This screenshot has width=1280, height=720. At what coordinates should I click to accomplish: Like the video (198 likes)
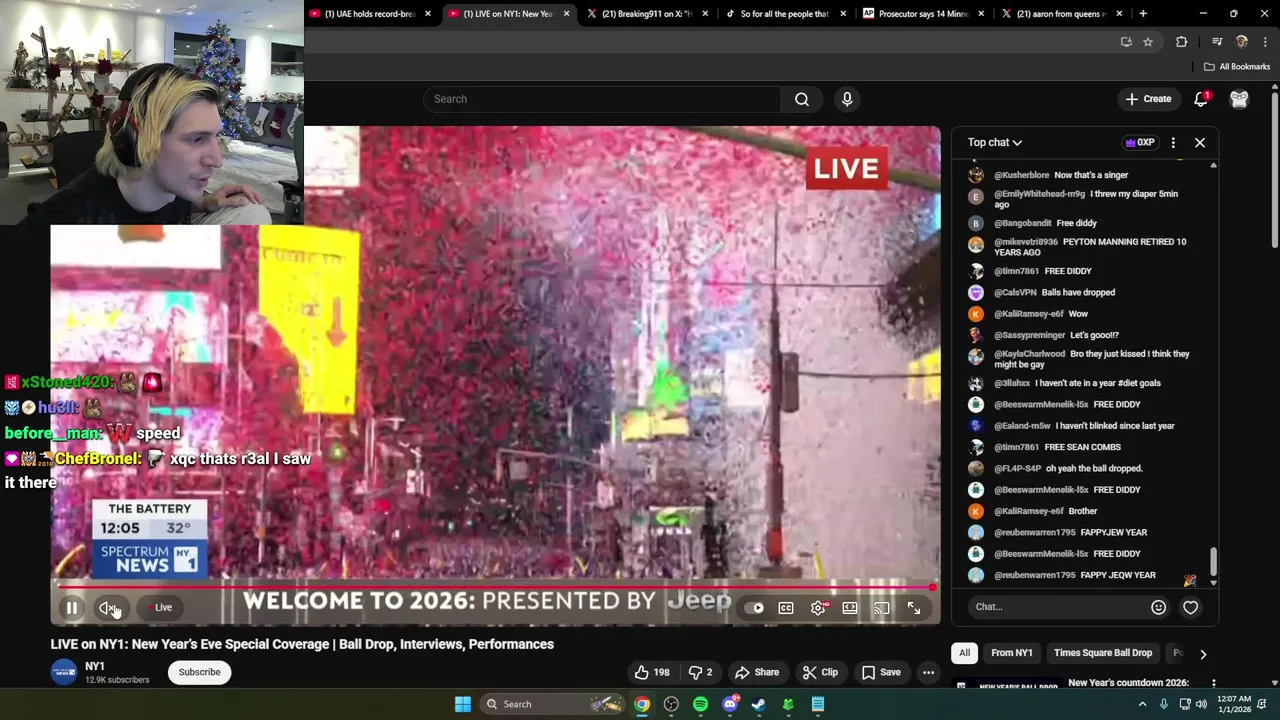pyautogui.click(x=652, y=672)
